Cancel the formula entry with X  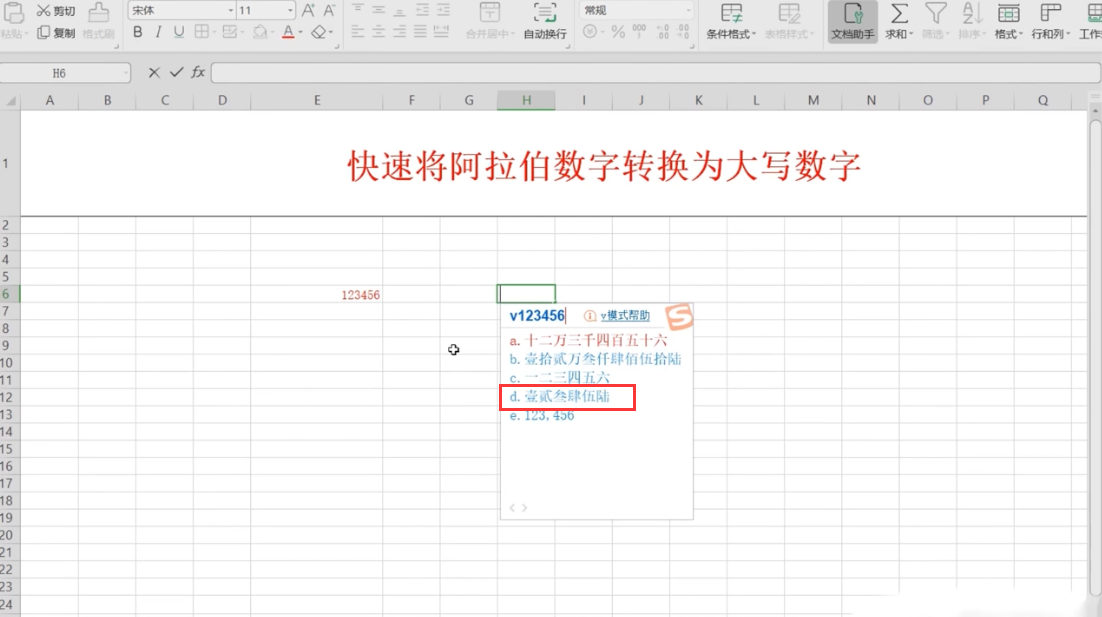coord(154,72)
